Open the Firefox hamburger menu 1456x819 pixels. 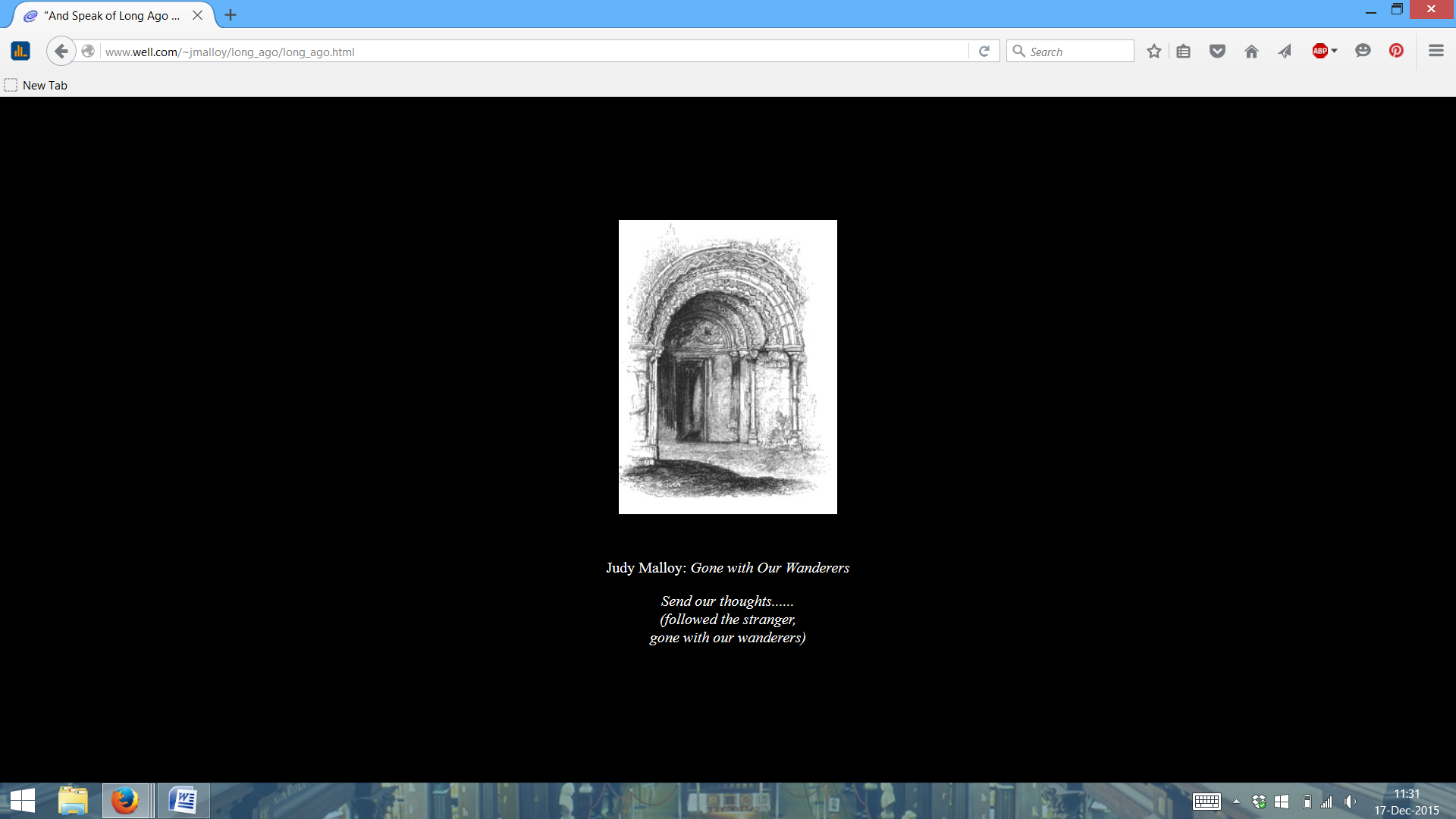point(1436,51)
